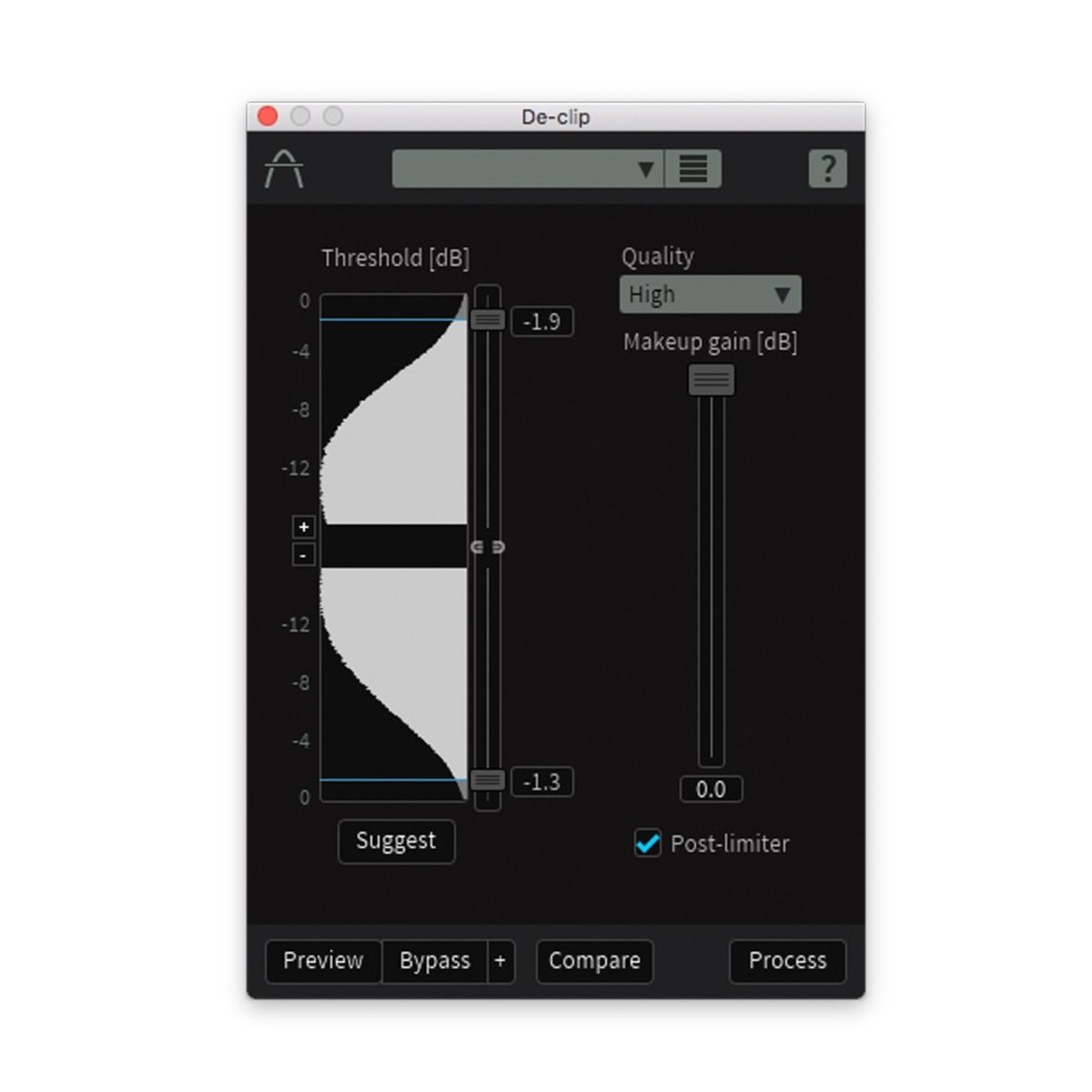Click the plus button beside Bypass
This screenshot has width=1092, height=1092.
coord(500,961)
